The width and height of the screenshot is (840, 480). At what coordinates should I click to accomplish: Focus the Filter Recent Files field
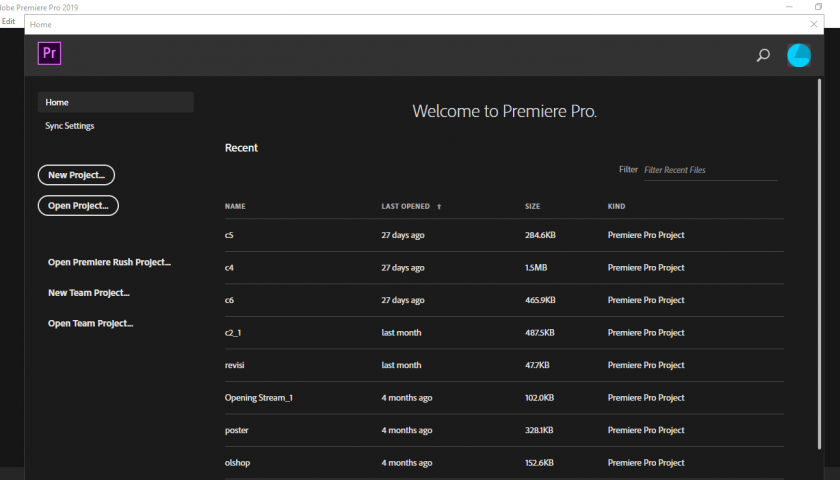pyautogui.click(x=710, y=170)
